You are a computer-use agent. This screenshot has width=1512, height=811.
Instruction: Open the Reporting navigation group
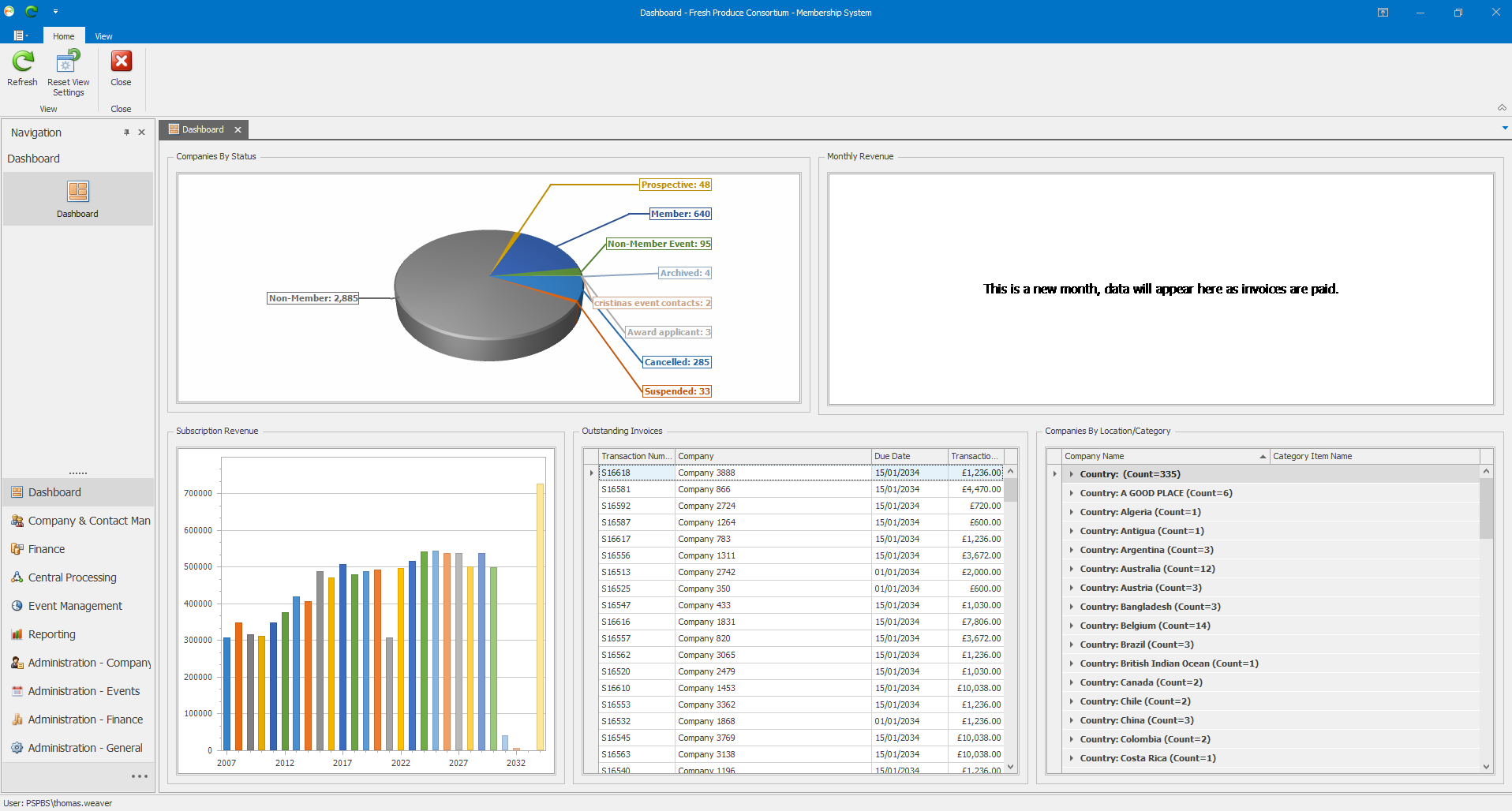pyautogui.click(x=78, y=634)
